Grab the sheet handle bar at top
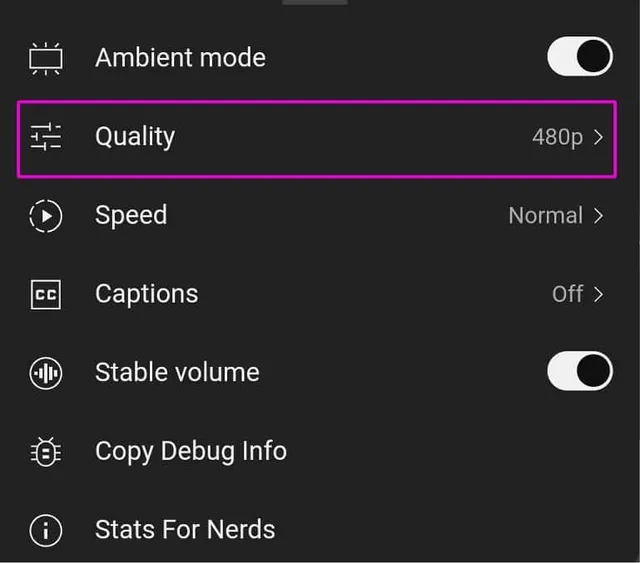 315,2
